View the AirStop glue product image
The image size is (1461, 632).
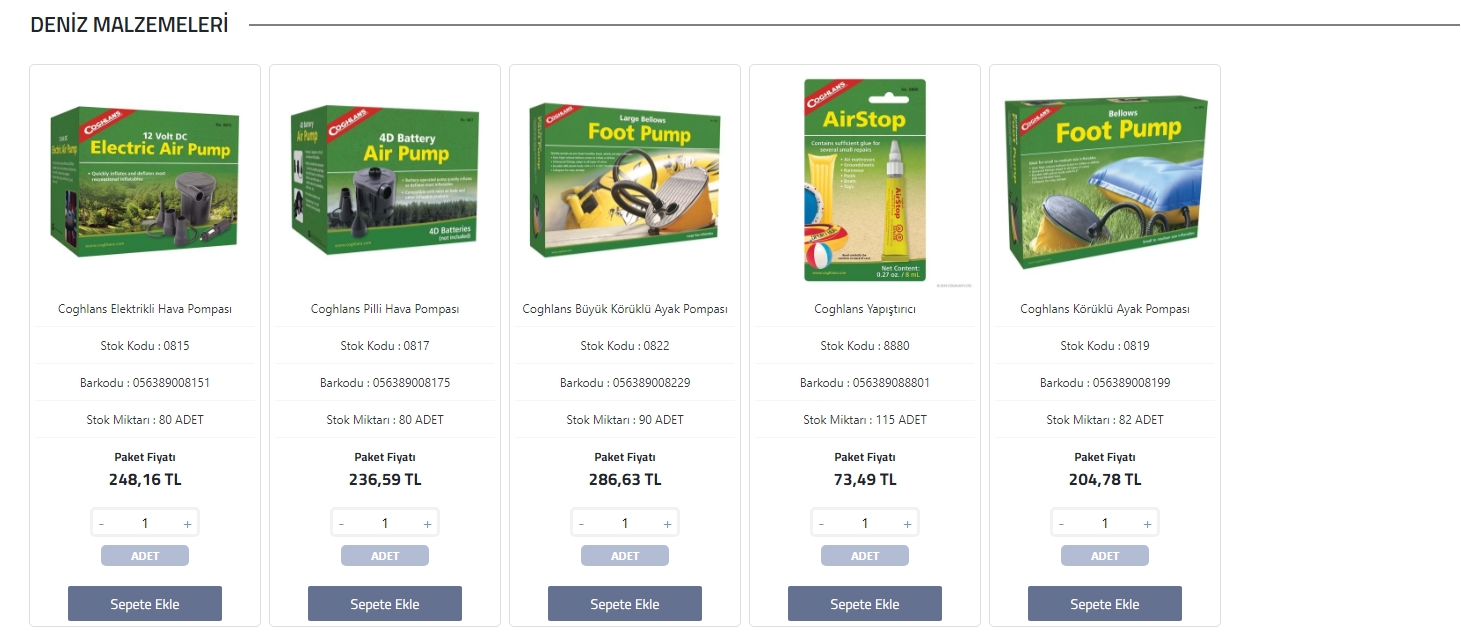(x=865, y=180)
